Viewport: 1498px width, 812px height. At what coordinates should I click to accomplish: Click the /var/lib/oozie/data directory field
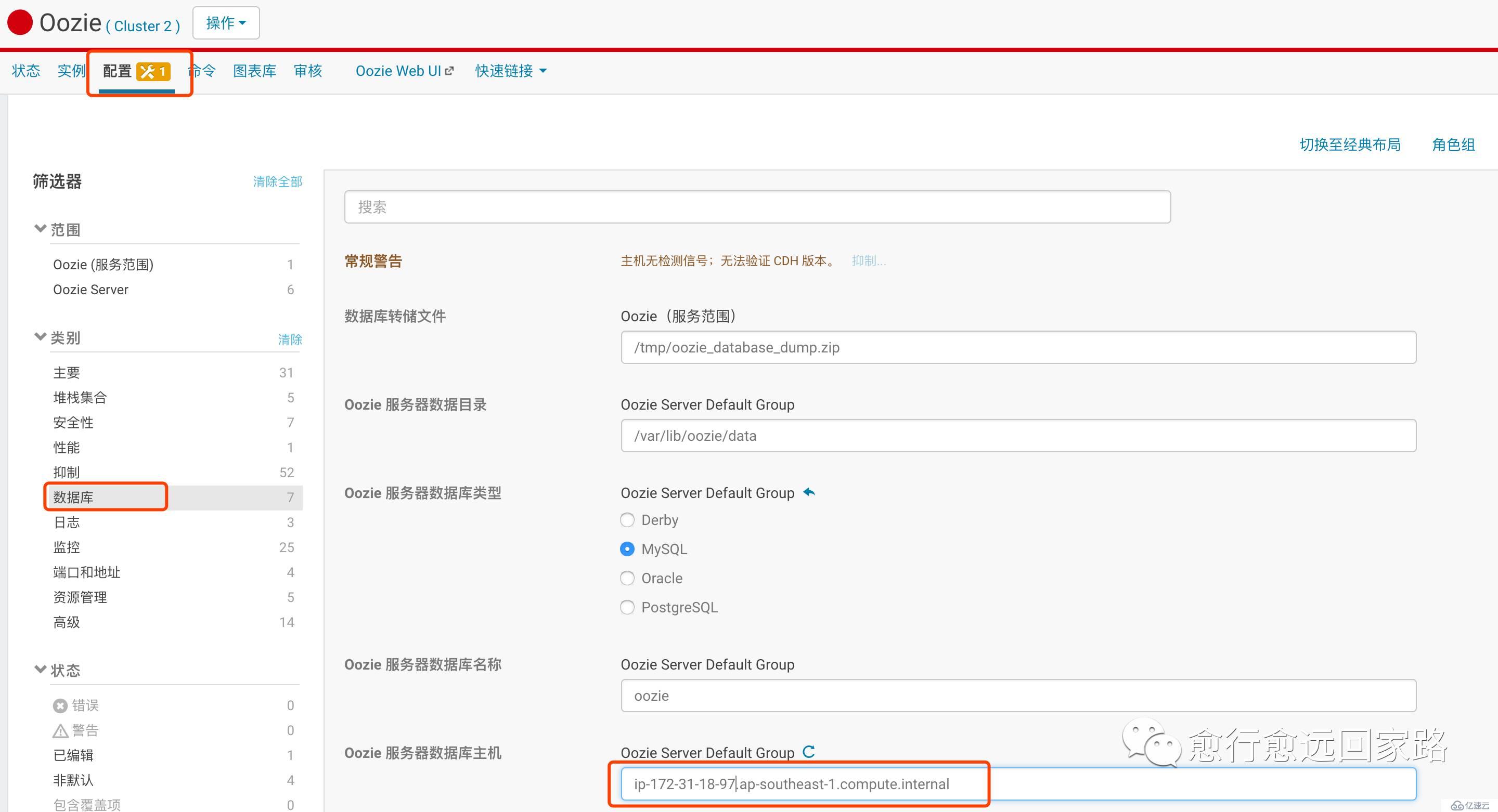pos(1018,436)
